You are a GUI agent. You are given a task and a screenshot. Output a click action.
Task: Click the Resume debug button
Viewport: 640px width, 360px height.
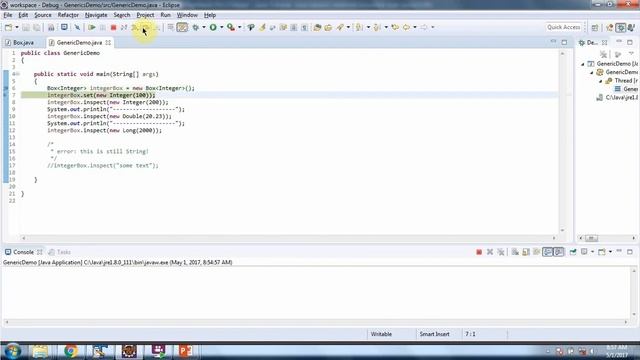coord(92,27)
